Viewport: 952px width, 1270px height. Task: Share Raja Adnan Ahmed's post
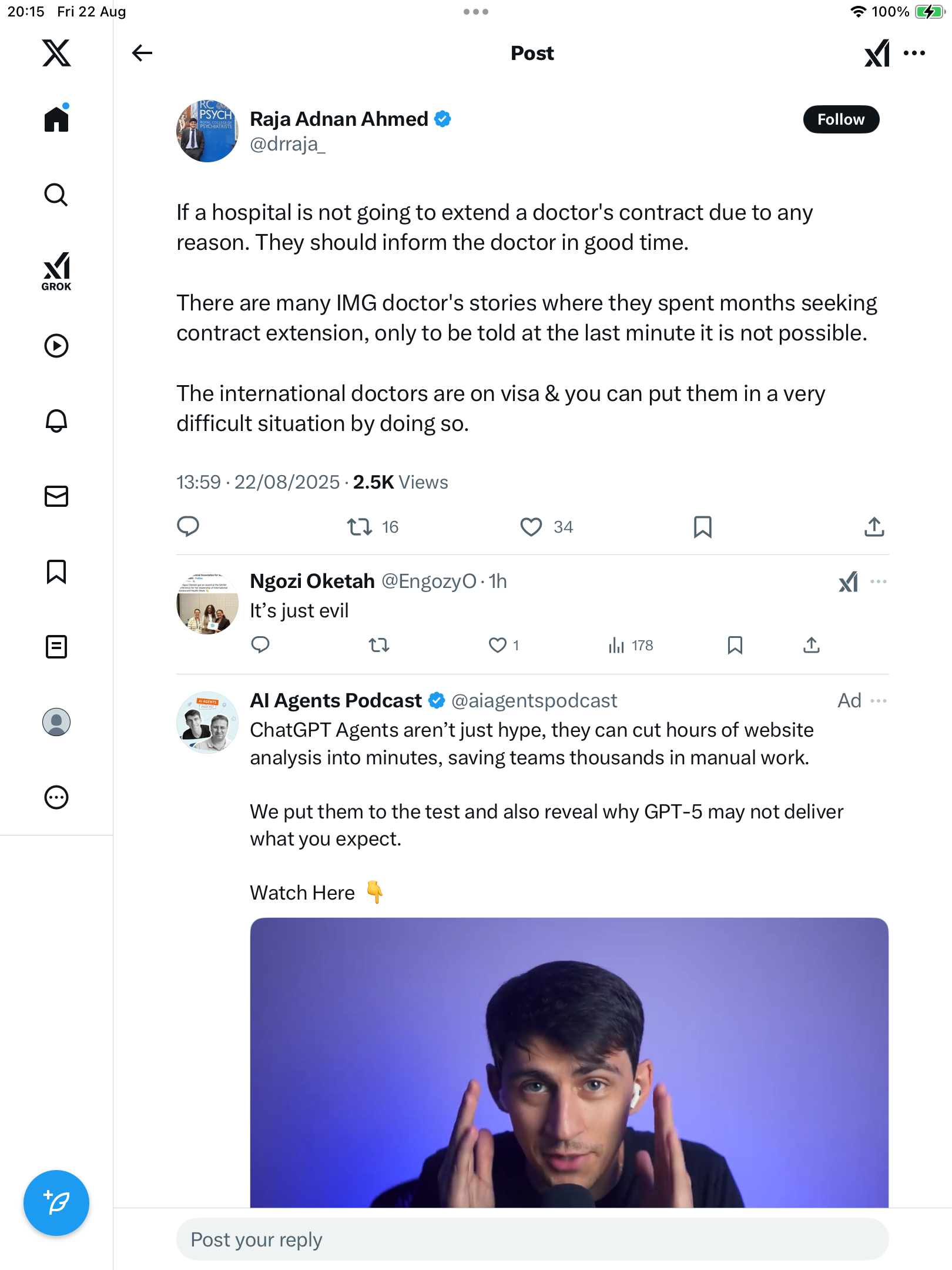click(x=874, y=527)
